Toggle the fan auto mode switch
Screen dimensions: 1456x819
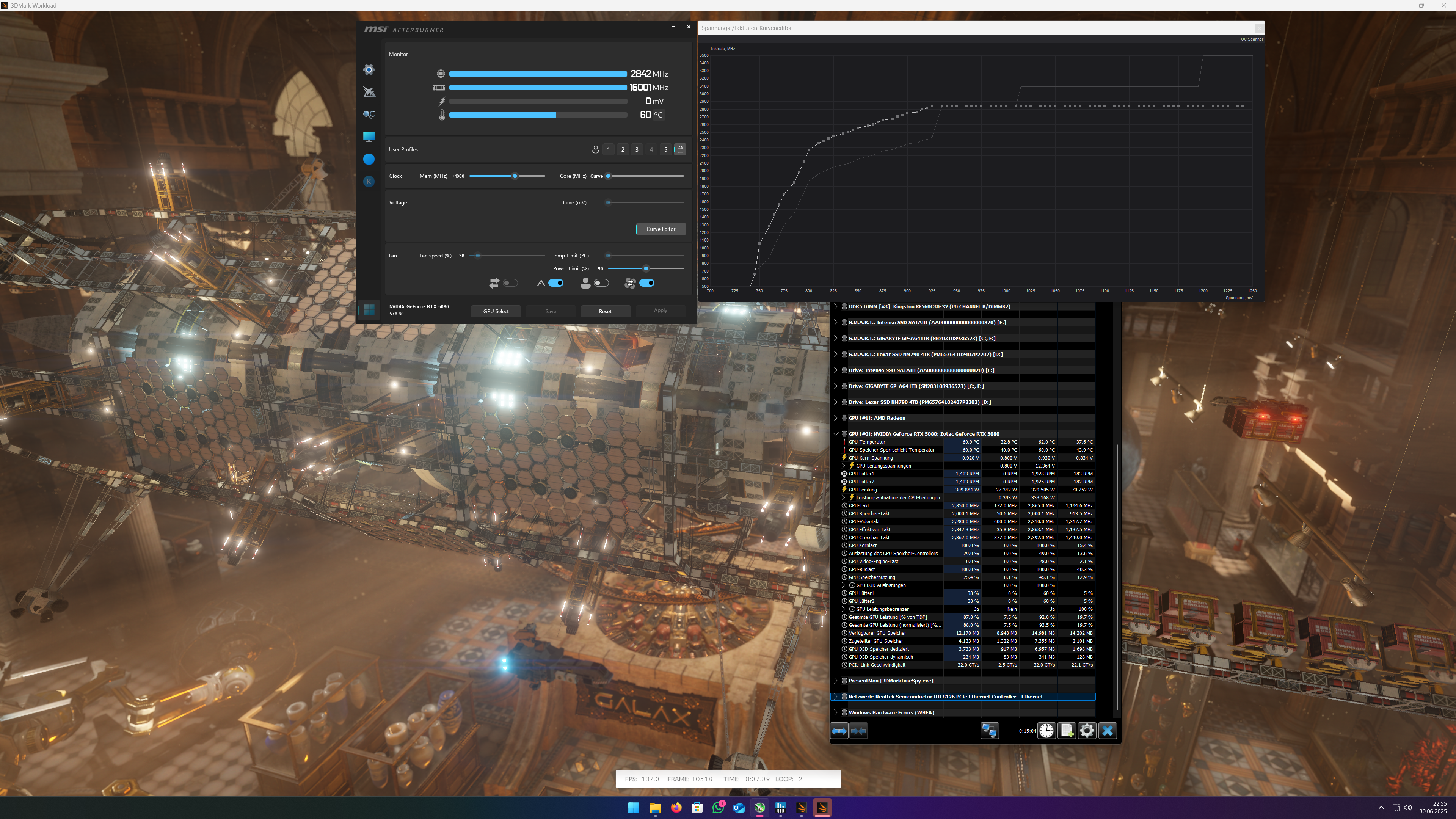pyautogui.click(x=556, y=283)
